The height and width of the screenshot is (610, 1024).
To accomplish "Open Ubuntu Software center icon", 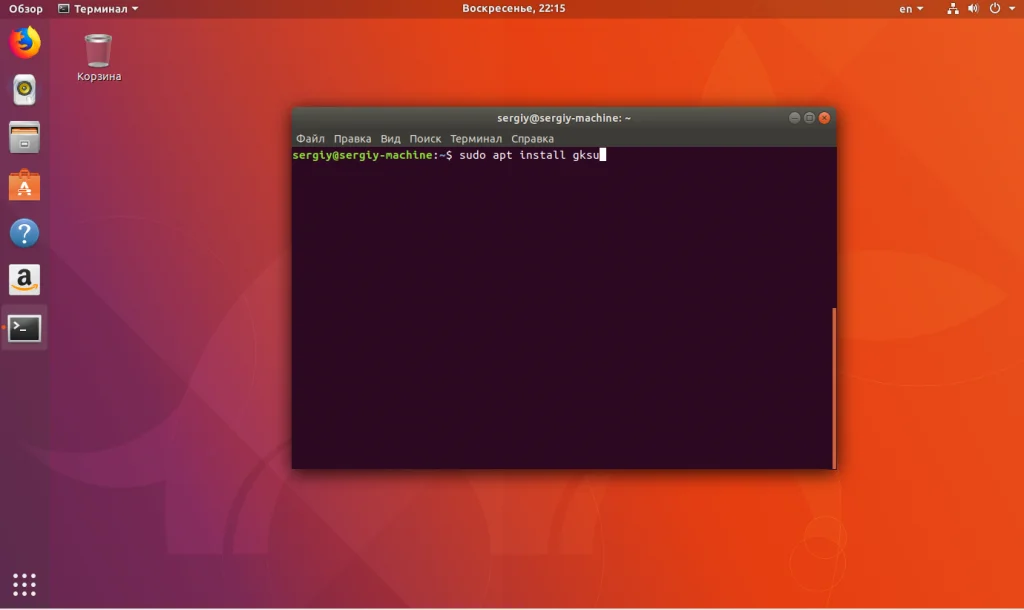I will (x=25, y=185).
